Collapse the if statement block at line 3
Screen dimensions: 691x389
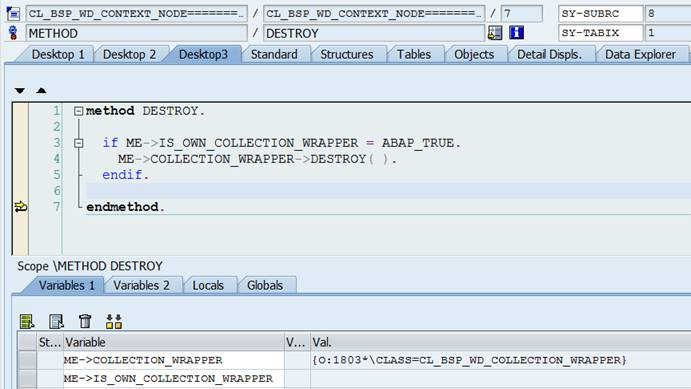click(x=78, y=143)
